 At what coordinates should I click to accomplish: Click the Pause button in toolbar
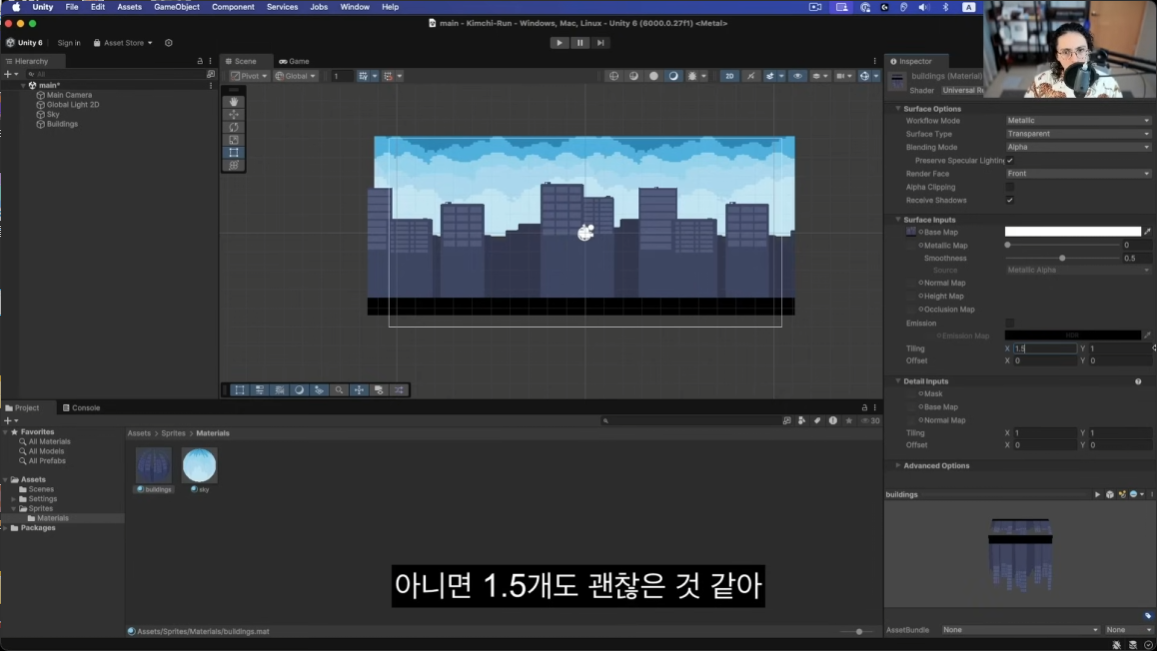tap(580, 43)
